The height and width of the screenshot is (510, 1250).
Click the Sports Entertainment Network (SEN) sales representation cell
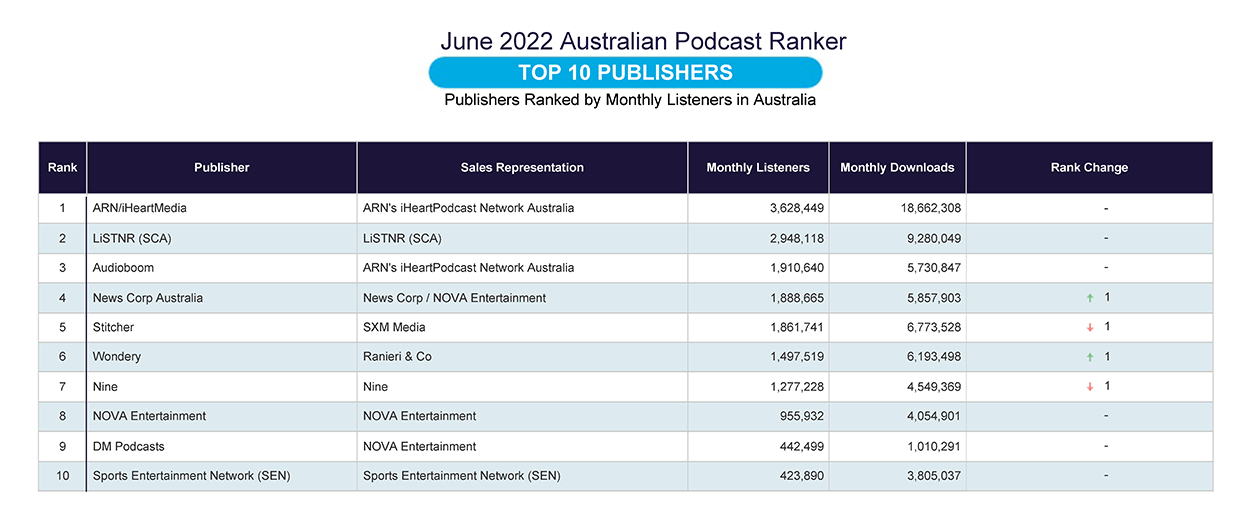click(x=522, y=476)
